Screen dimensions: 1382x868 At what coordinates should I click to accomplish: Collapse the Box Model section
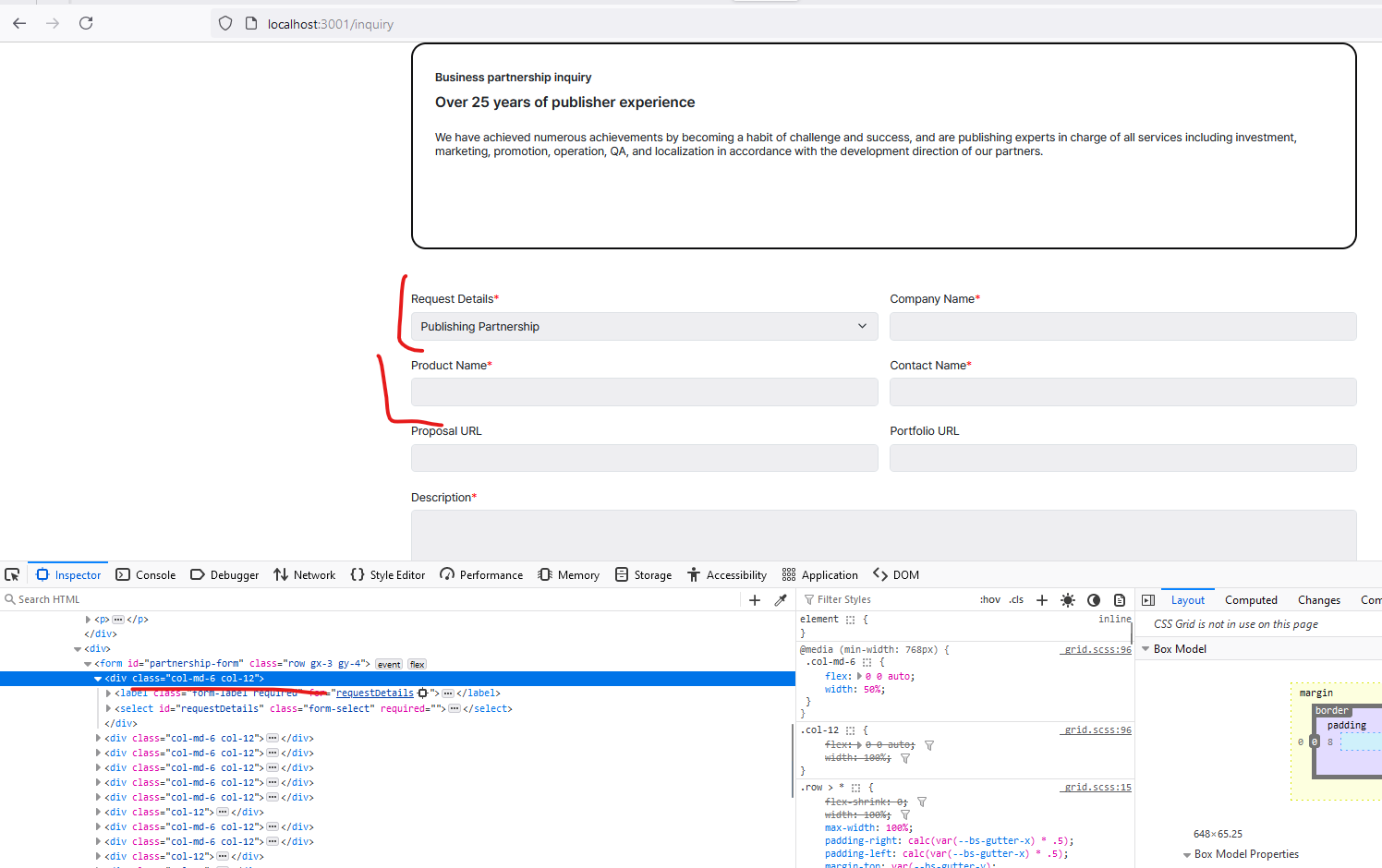[1146, 649]
